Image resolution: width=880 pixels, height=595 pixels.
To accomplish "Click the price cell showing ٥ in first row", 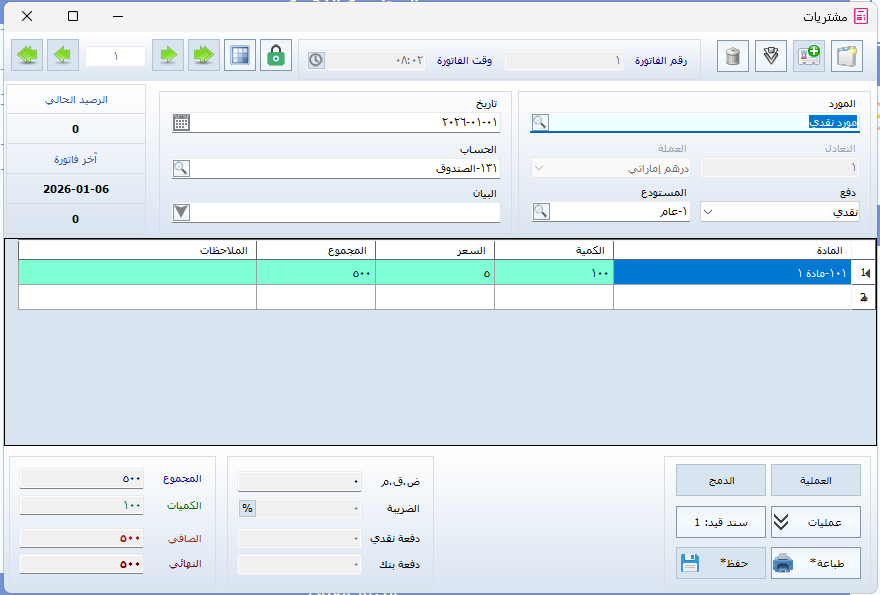I will tap(435, 272).
